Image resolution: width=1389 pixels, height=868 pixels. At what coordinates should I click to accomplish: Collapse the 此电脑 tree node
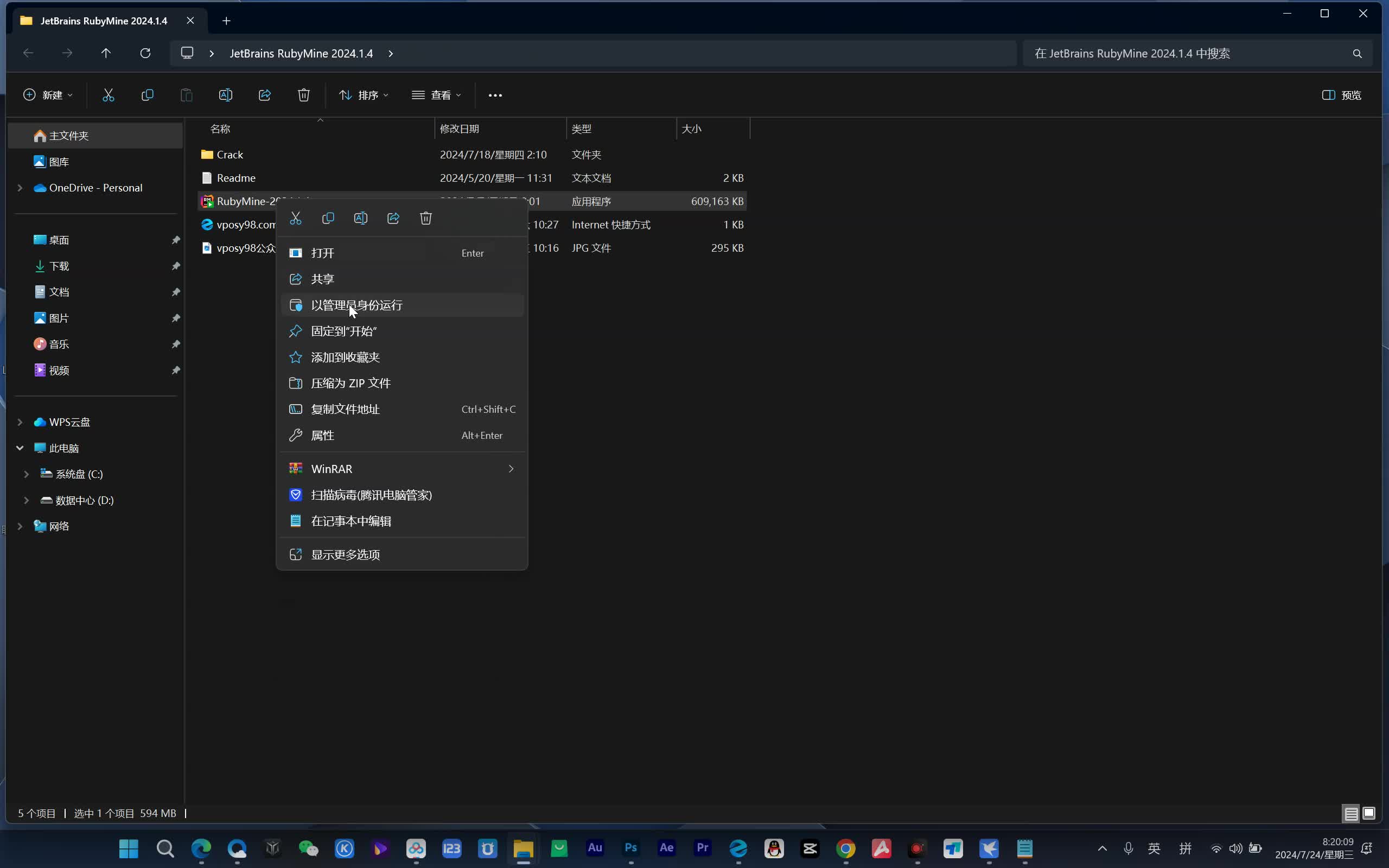coord(20,448)
